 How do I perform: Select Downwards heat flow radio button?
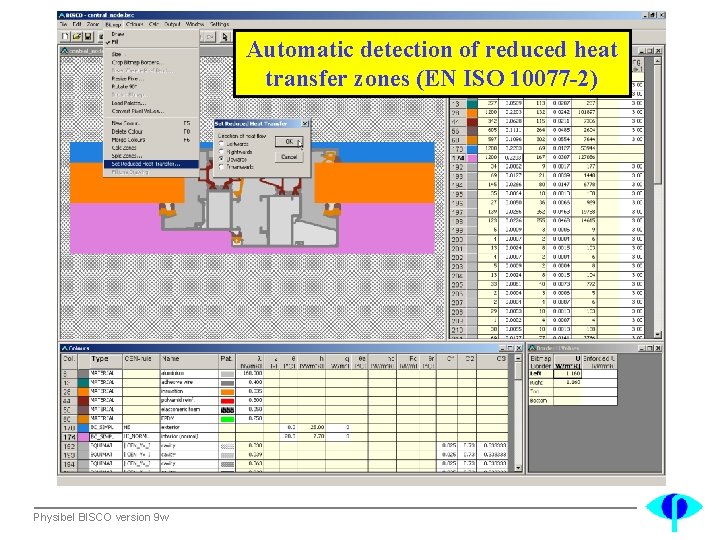[x=221, y=167]
